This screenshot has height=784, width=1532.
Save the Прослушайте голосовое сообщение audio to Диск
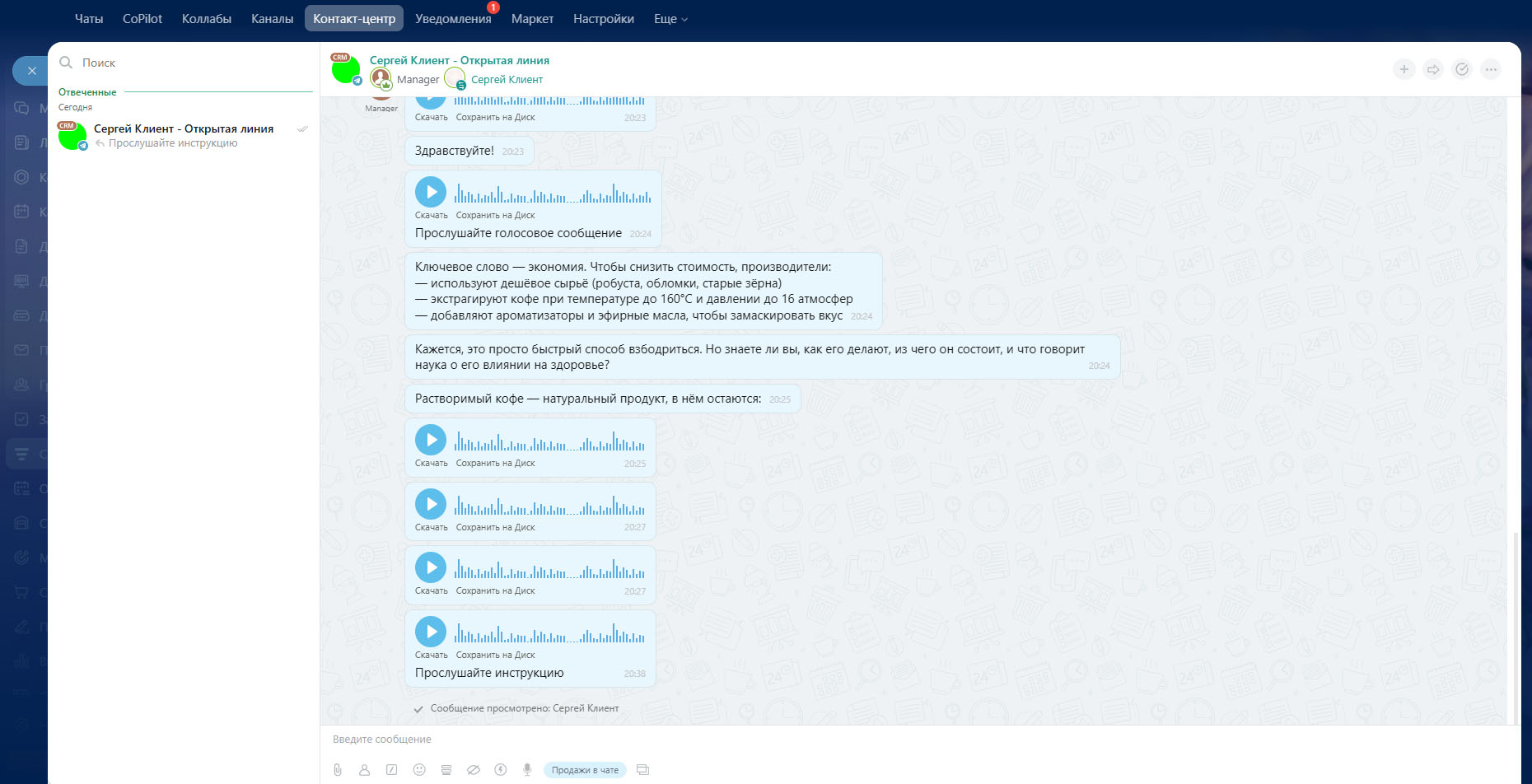click(496, 215)
